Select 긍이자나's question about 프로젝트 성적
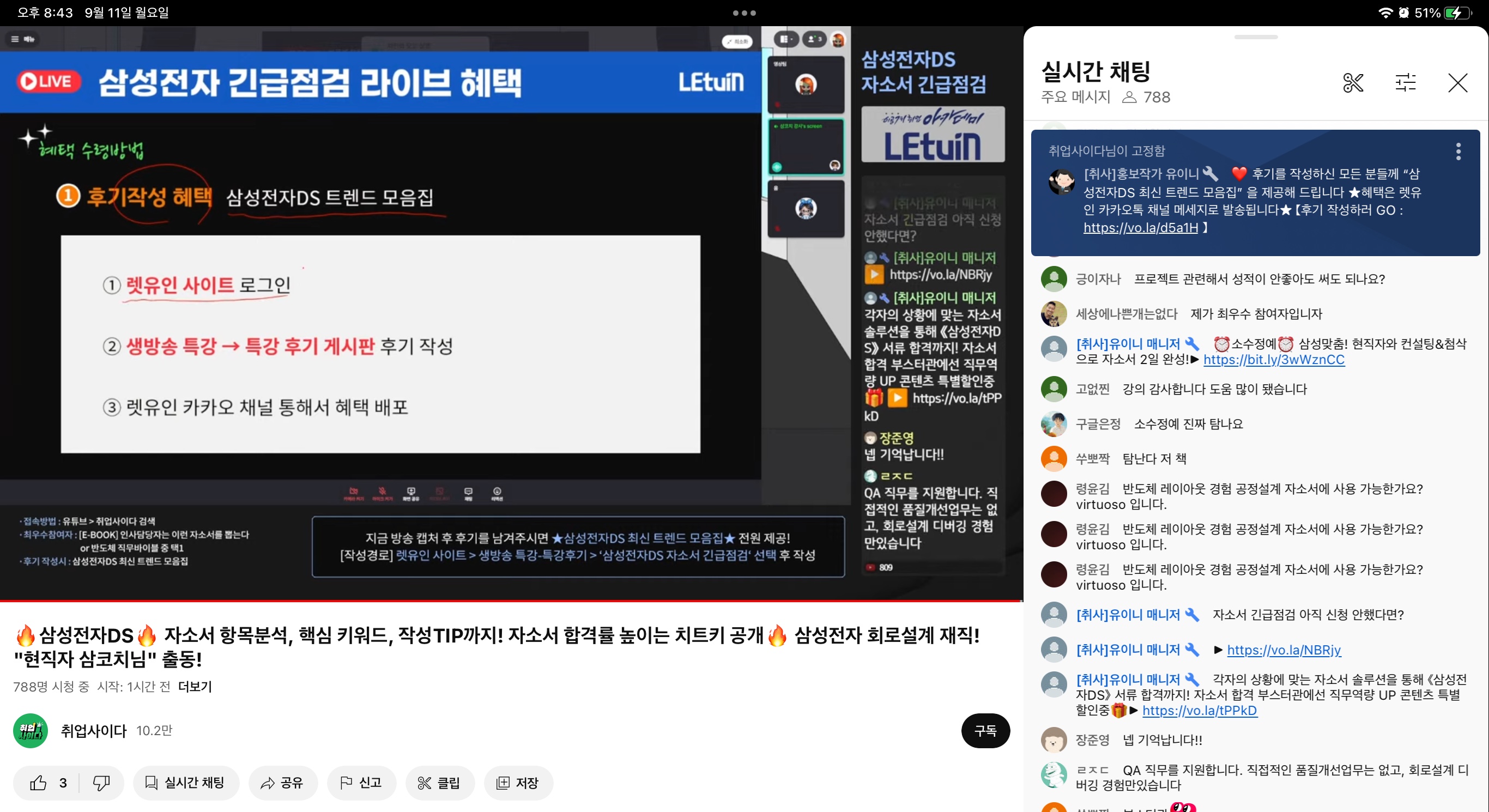This screenshot has height=812, width=1489. pyautogui.click(x=1260, y=279)
